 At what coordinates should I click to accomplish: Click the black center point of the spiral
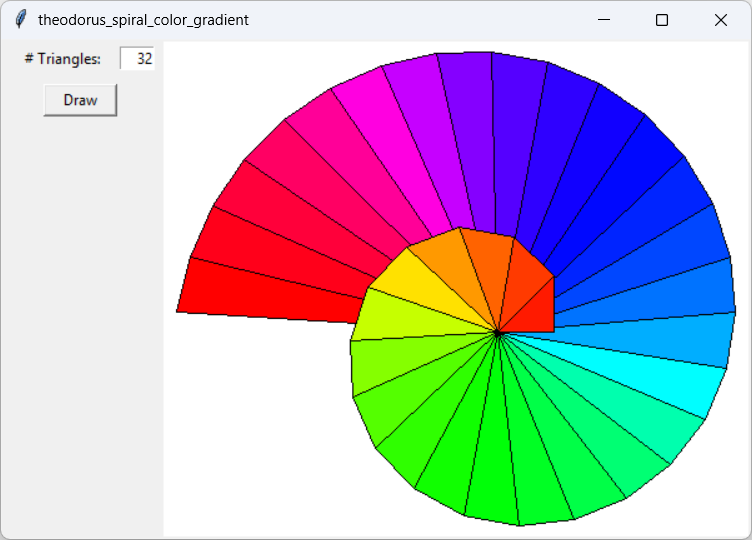coord(497,333)
